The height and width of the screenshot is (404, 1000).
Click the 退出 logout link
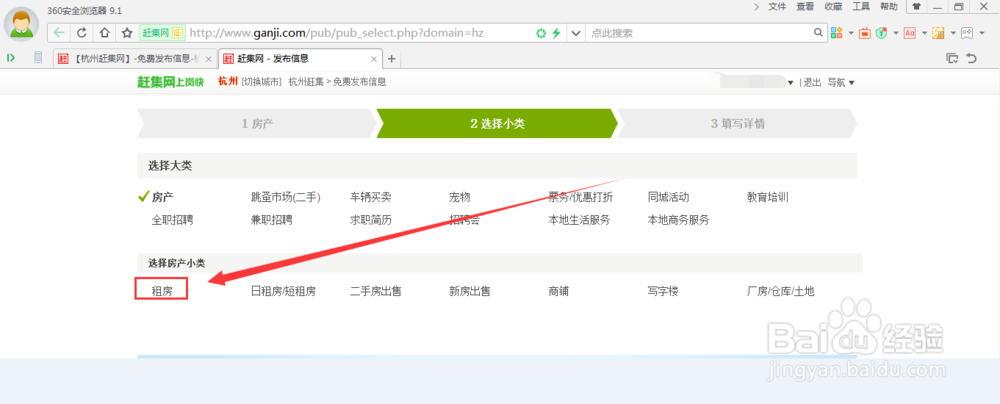tap(812, 82)
